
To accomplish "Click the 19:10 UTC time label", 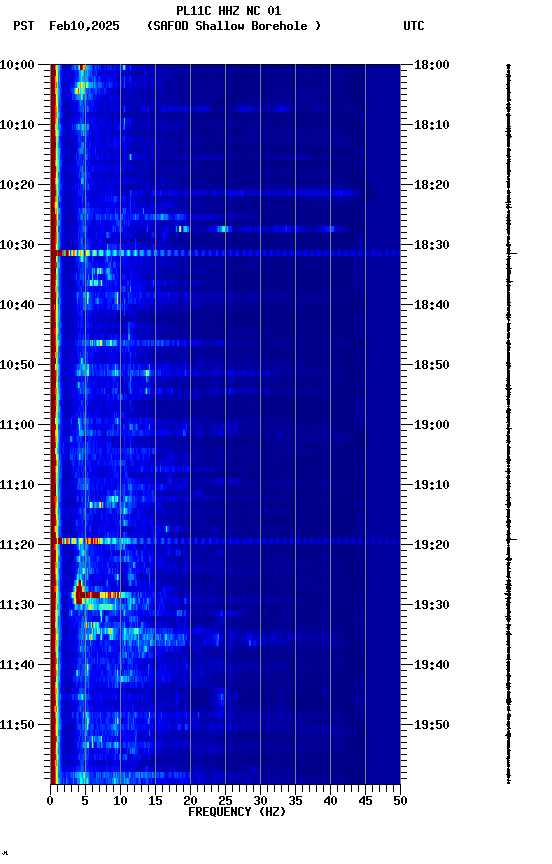I will coord(432,485).
